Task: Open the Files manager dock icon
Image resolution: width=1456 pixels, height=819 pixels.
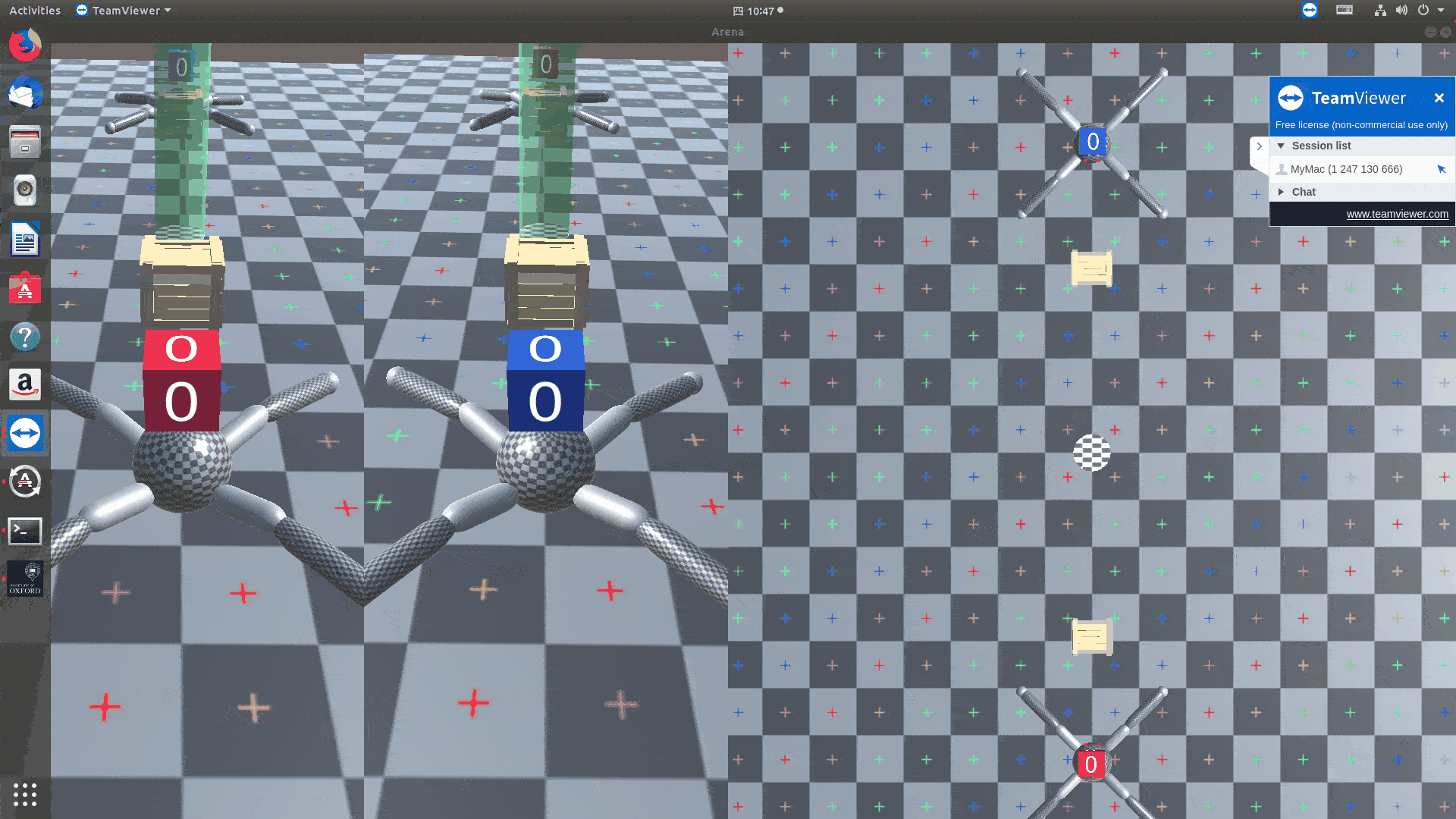Action: [x=25, y=142]
